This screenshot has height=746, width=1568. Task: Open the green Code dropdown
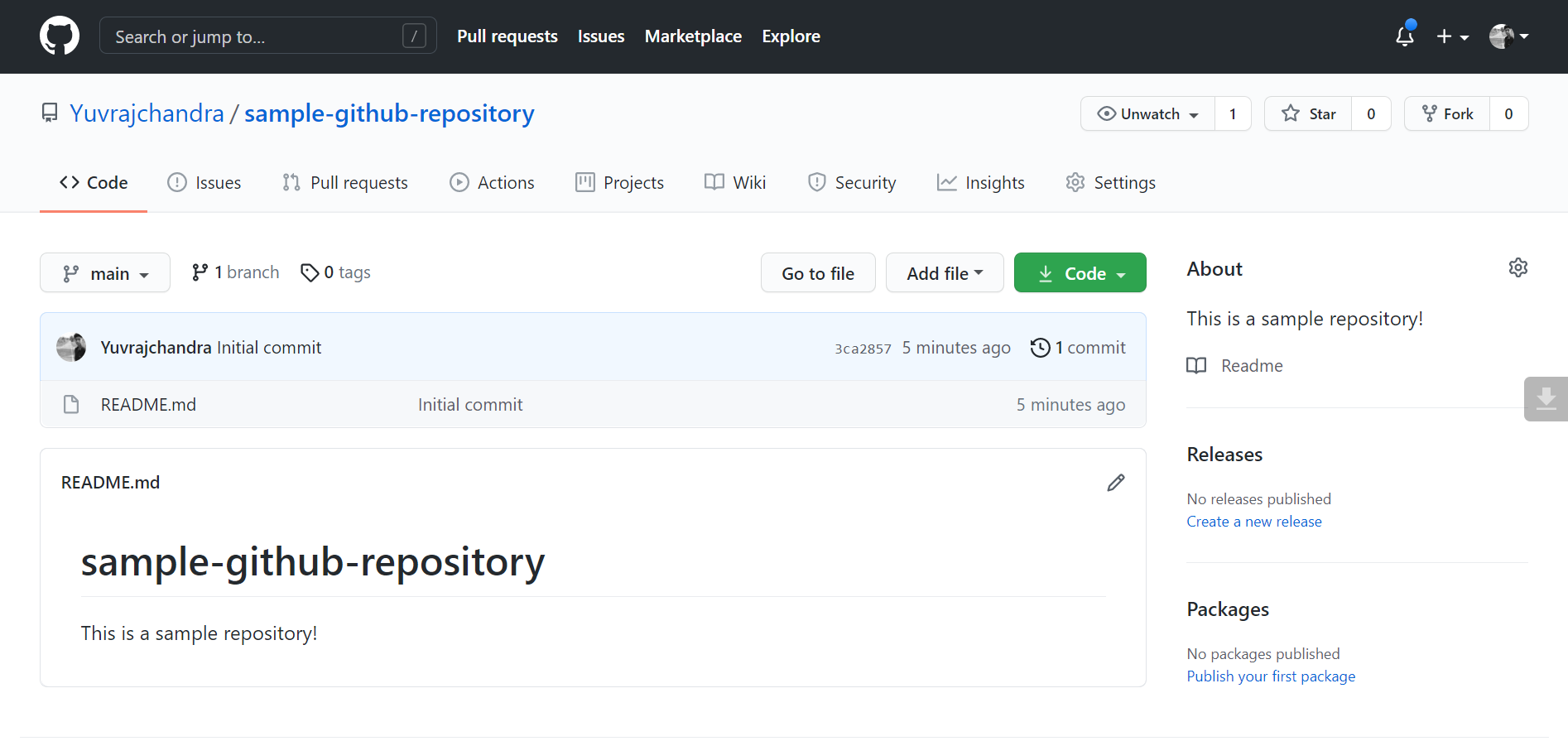(x=1080, y=272)
